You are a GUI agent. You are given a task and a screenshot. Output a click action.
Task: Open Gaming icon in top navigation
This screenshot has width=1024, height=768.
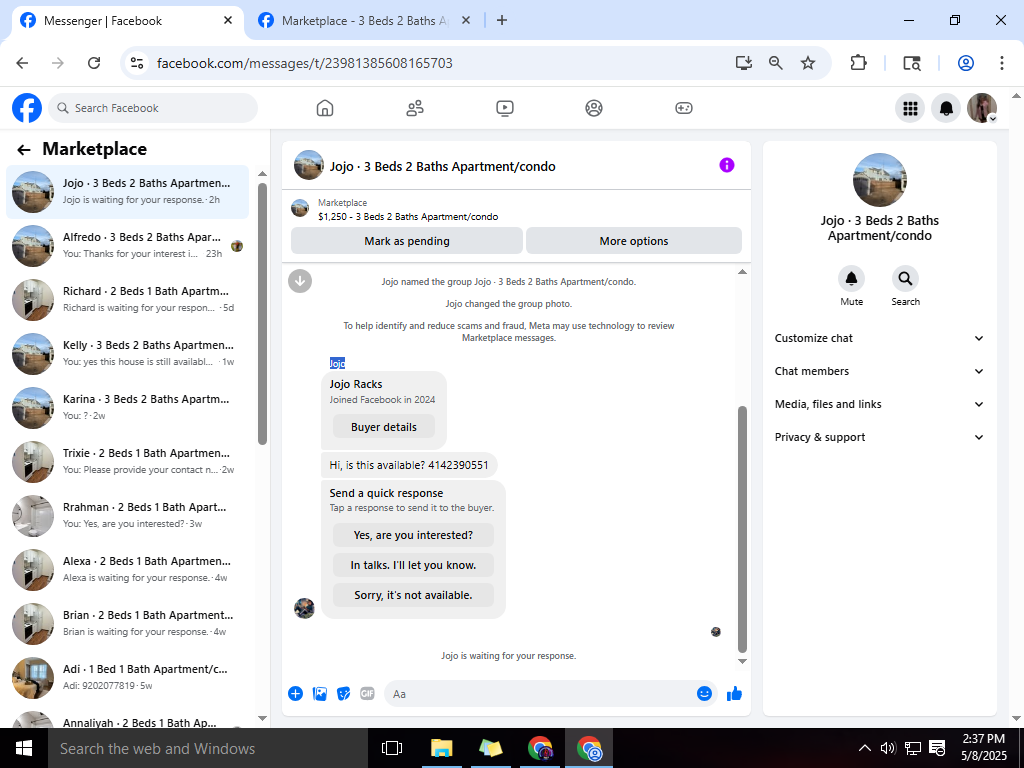click(x=684, y=108)
